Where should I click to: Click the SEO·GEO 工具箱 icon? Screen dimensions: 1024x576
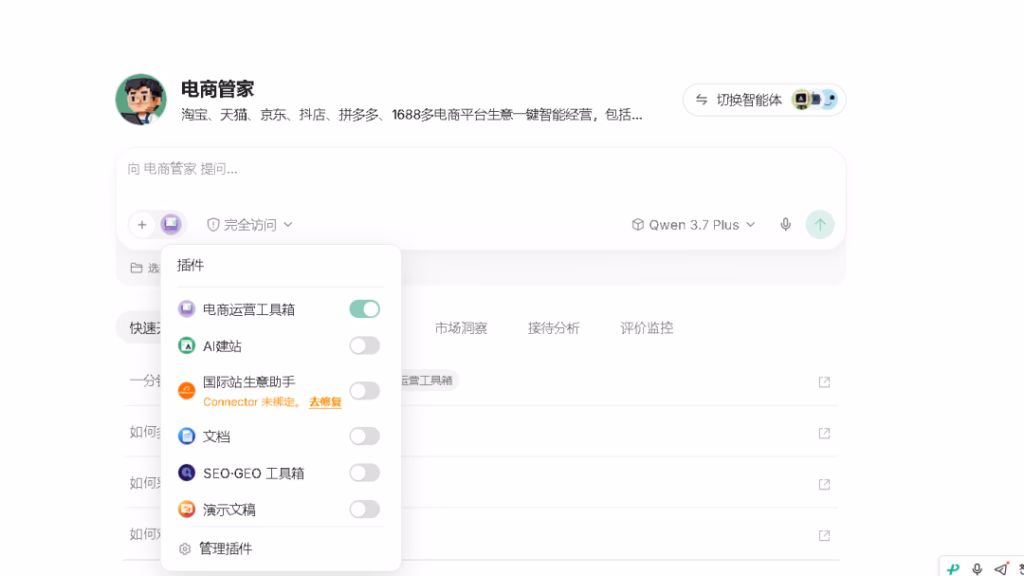pyautogui.click(x=186, y=472)
